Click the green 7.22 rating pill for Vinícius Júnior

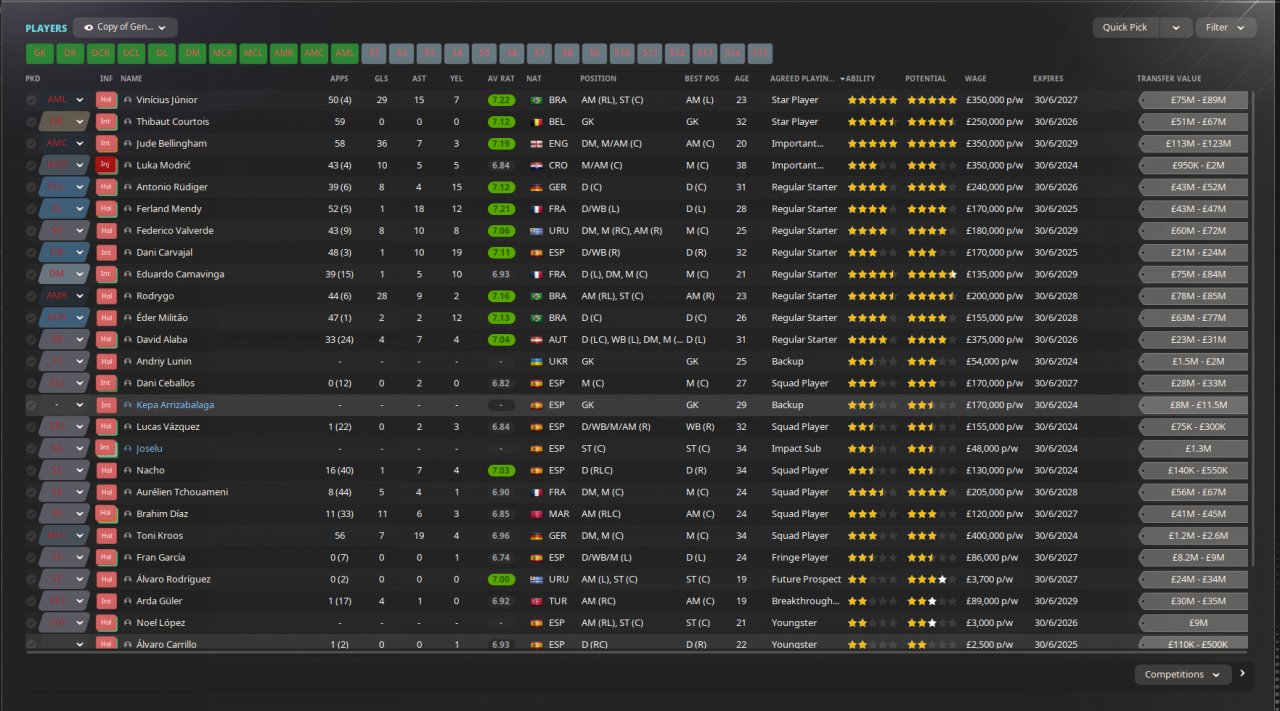(501, 100)
